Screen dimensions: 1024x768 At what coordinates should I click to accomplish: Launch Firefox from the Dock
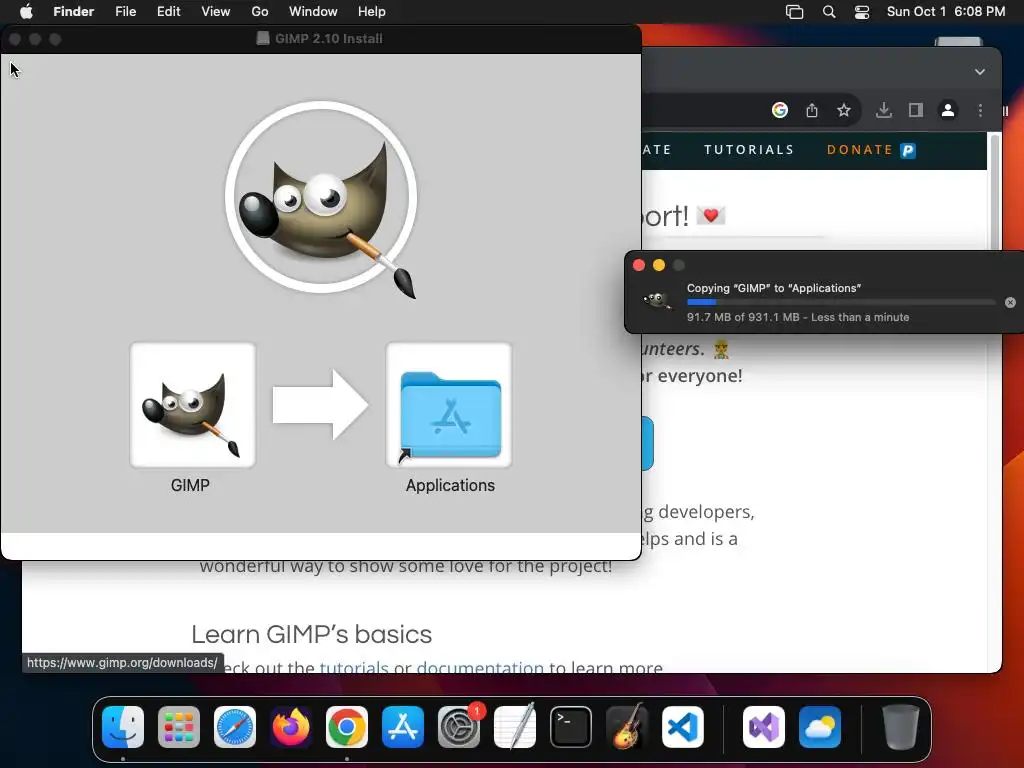(291, 727)
